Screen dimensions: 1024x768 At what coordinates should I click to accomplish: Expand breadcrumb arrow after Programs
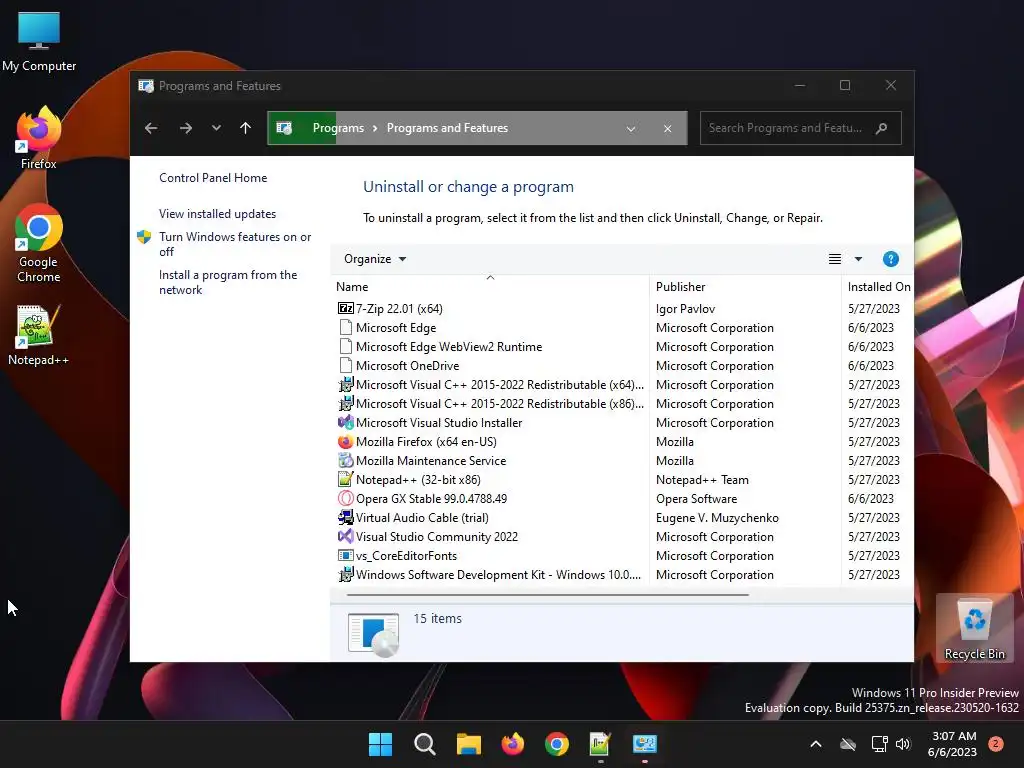click(376, 128)
